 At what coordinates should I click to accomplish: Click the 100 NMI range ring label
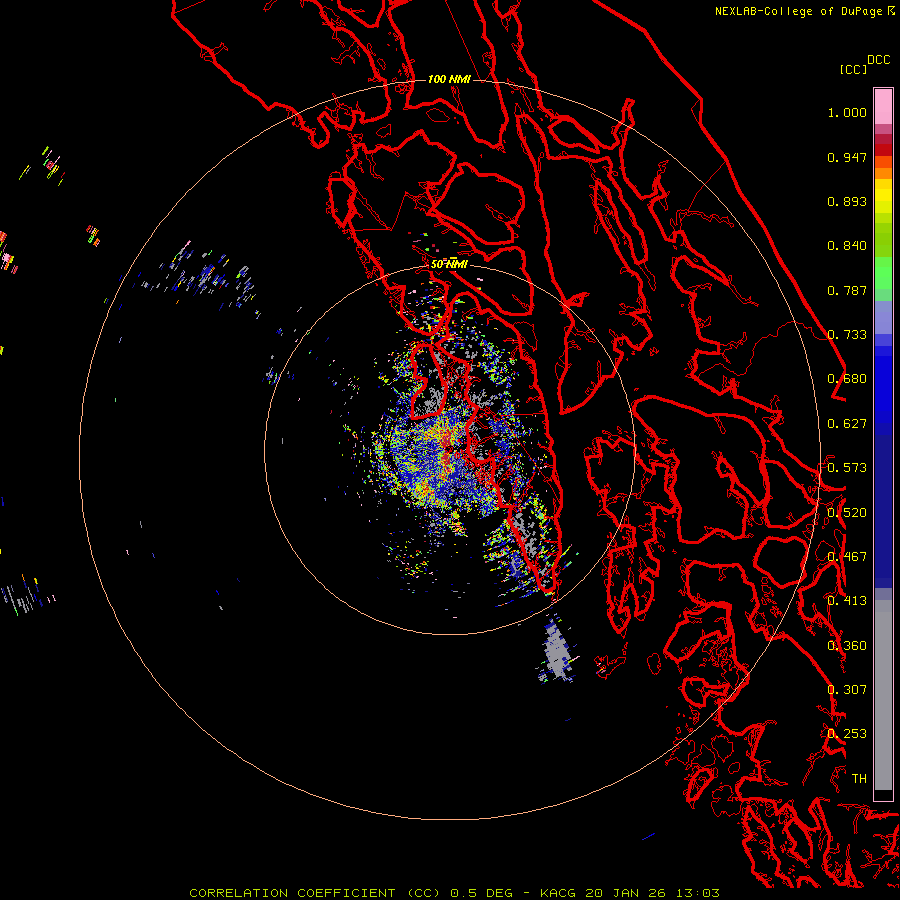click(x=449, y=79)
